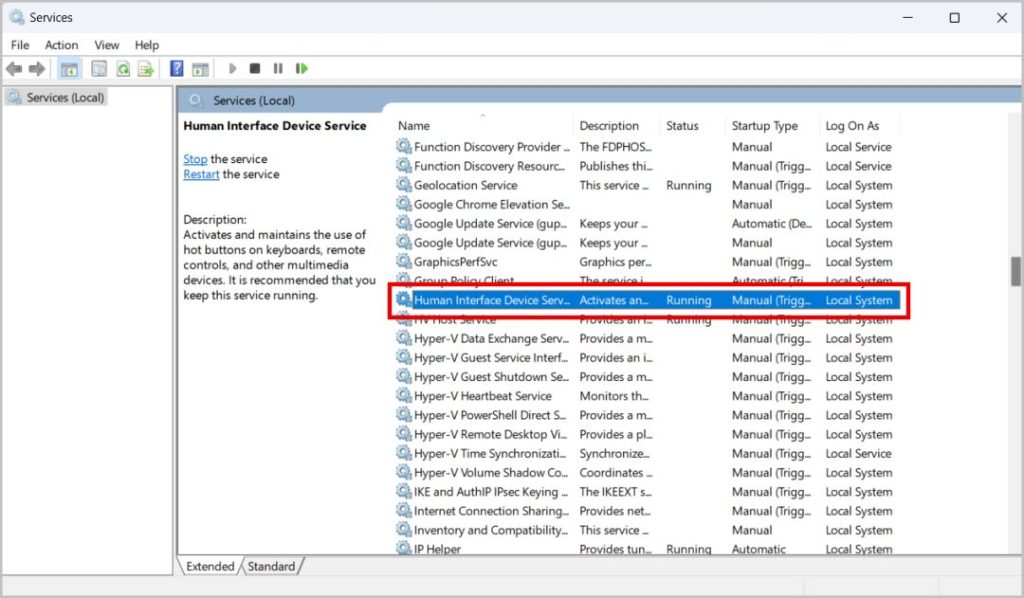The image size is (1024, 598).
Task: Click the Stop Service square icon
Action: (255, 69)
